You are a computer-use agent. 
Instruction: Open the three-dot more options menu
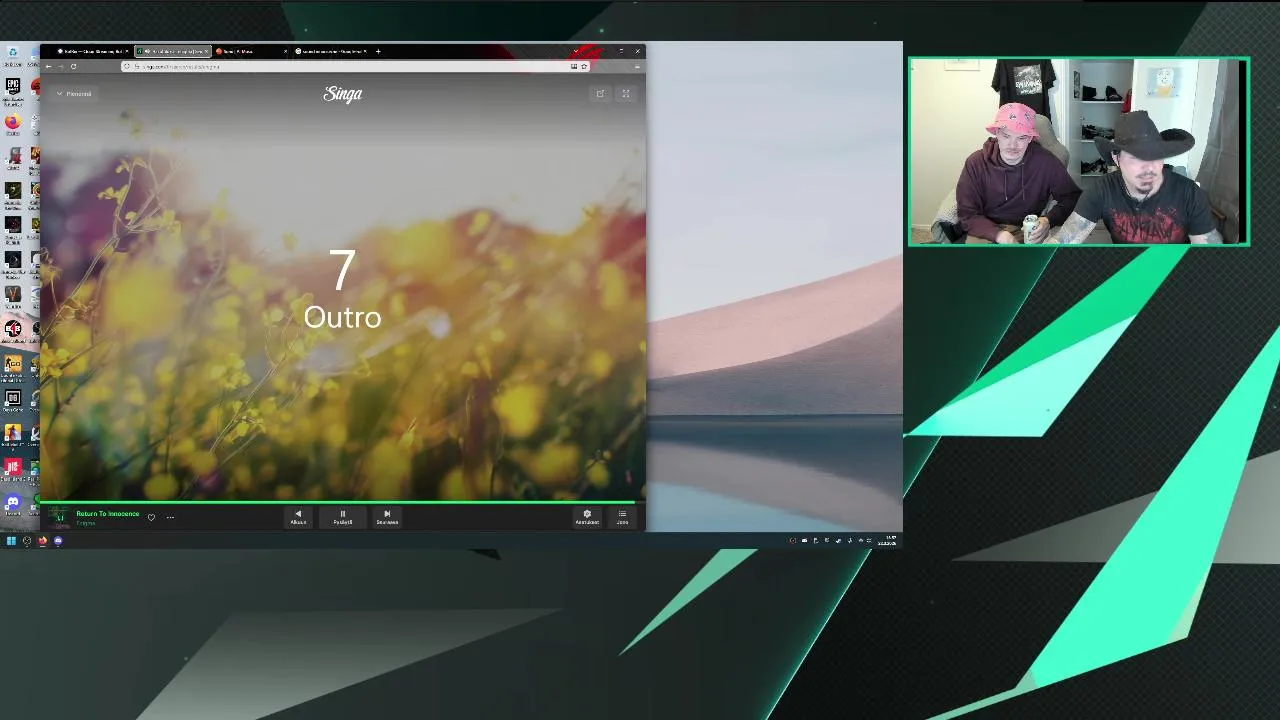(x=170, y=517)
